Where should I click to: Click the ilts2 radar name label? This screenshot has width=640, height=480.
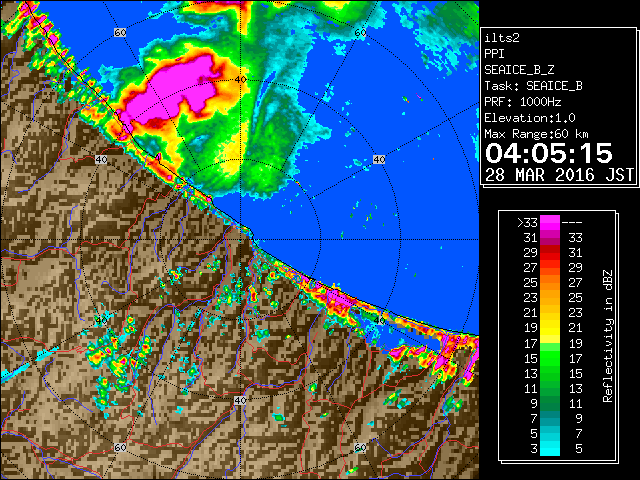coord(502,38)
